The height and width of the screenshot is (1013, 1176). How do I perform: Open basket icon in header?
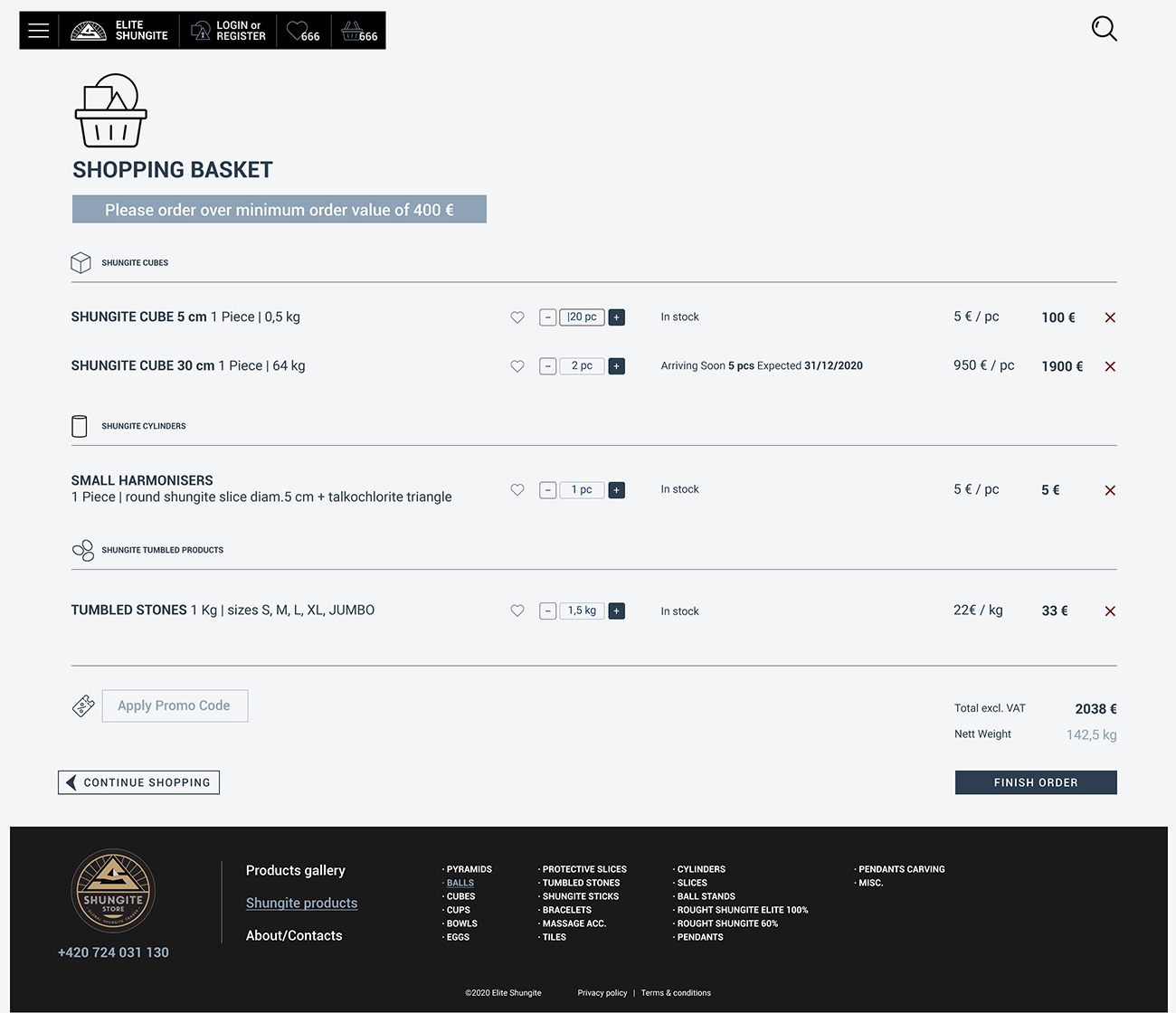click(359, 31)
